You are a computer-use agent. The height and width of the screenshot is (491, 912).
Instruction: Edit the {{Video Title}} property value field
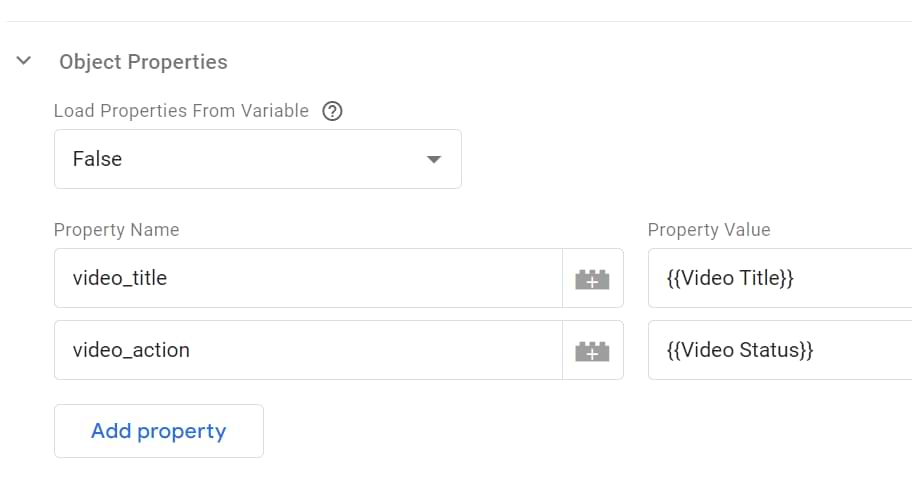780,278
